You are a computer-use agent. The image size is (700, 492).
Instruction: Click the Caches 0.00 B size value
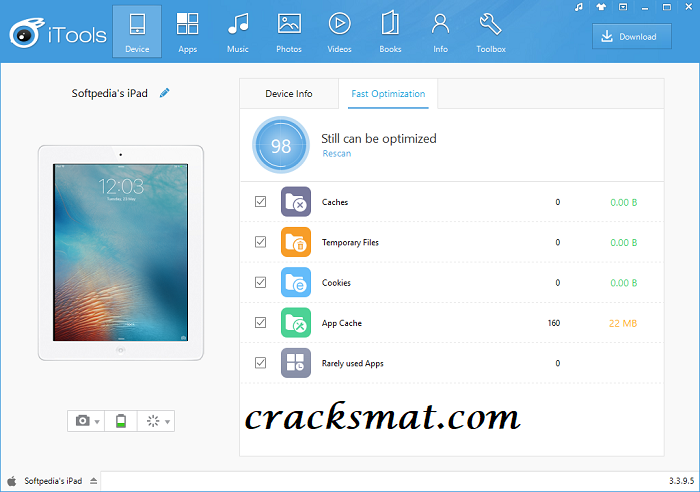coord(624,202)
